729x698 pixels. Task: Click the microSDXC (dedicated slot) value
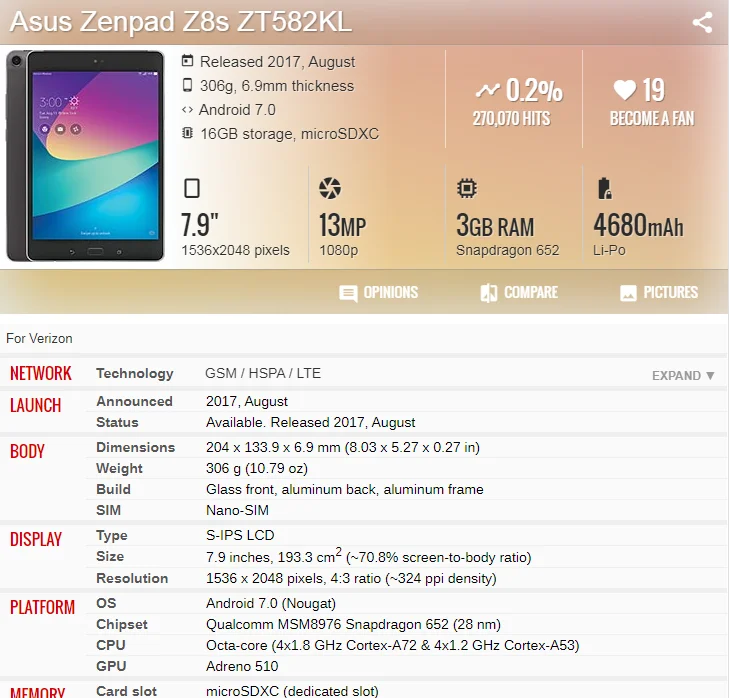pos(292,691)
